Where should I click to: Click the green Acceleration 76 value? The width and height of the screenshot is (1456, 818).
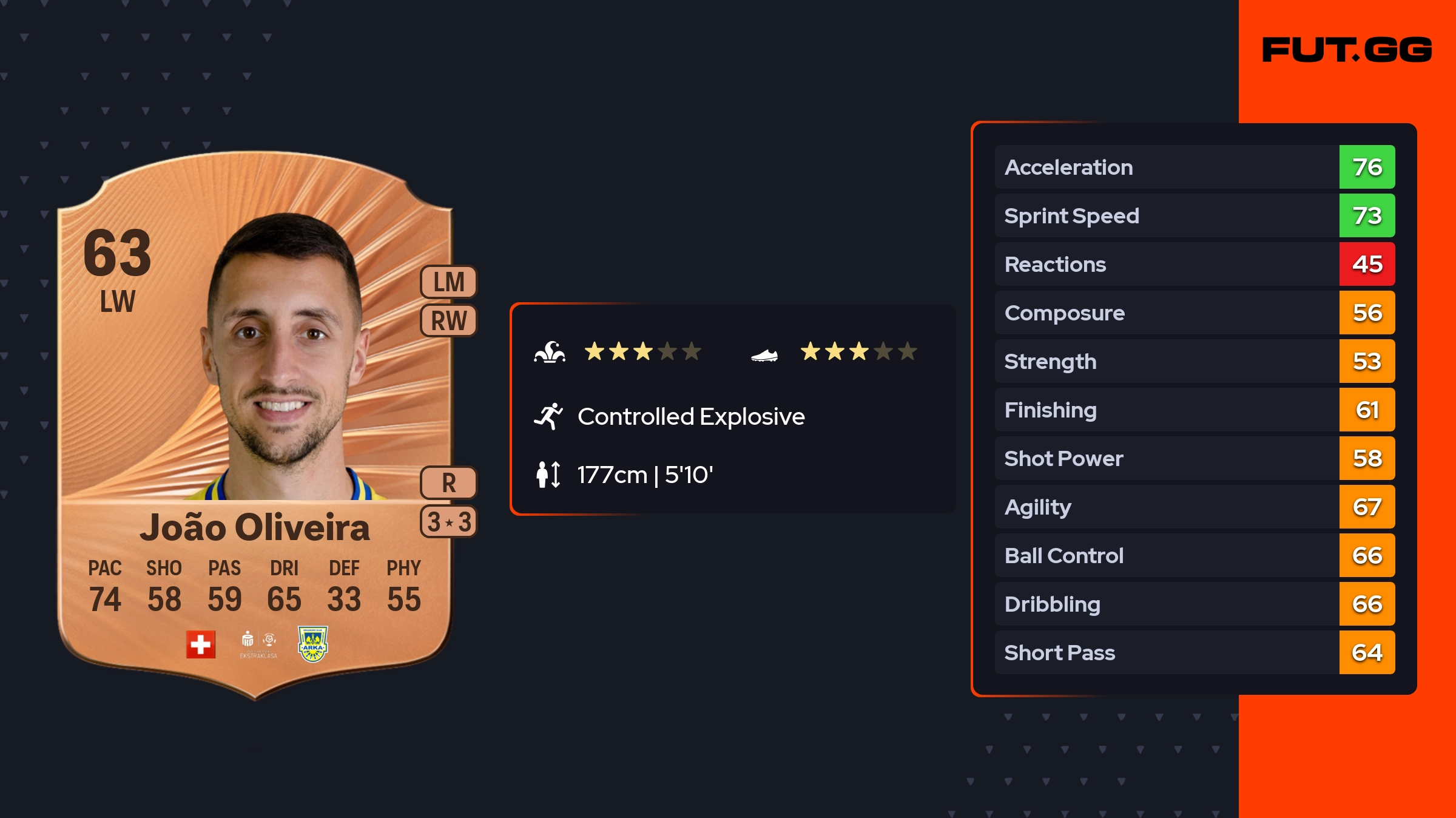click(x=1367, y=167)
